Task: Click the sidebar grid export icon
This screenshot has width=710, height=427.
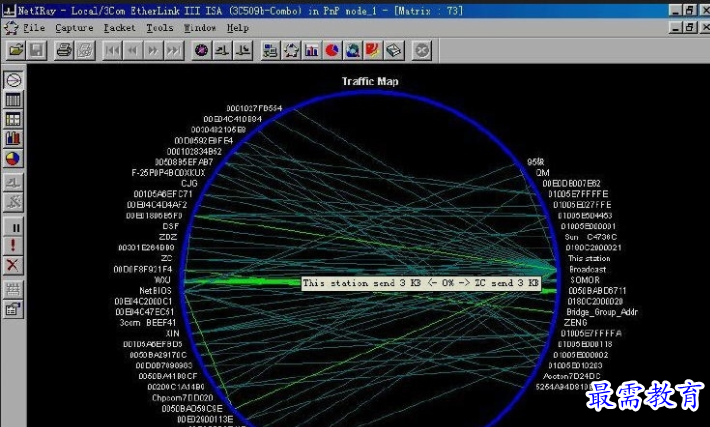Action: [x=14, y=290]
